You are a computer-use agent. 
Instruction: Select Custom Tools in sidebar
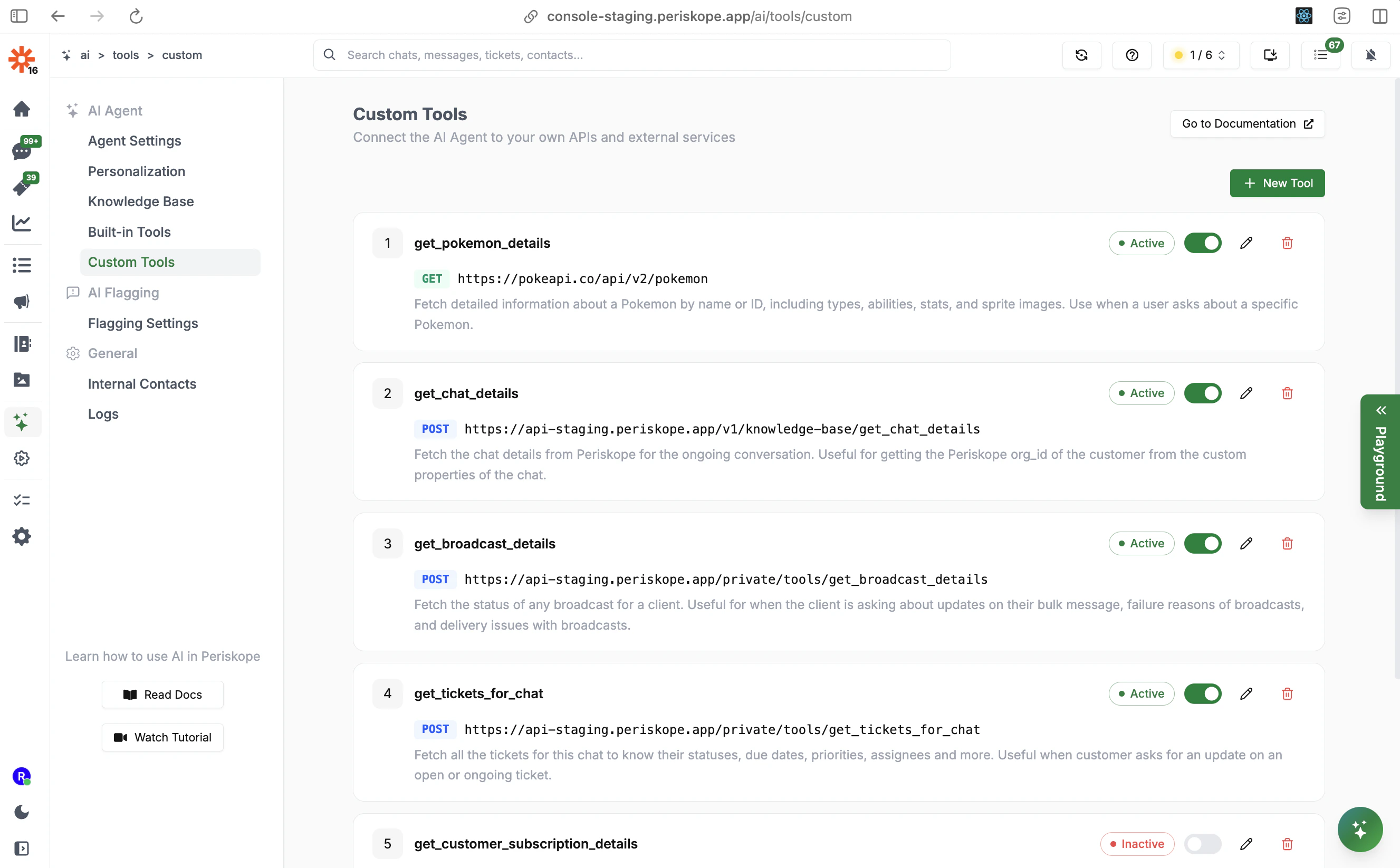tap(170, 263)
